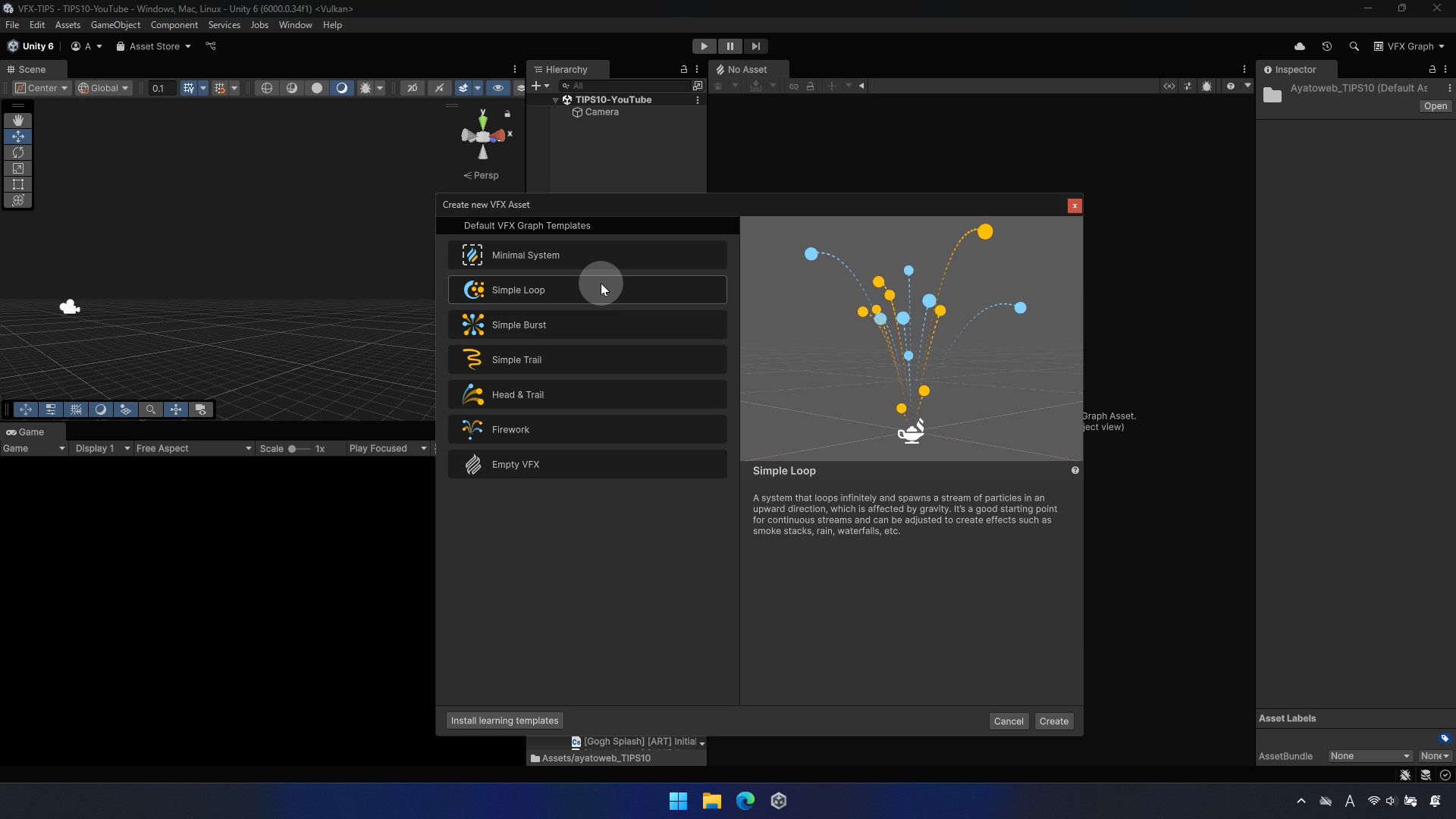Collapse the TIPS10-YouTube scene tree
This screenshot has height=819, width=1456.
(555, 100)
